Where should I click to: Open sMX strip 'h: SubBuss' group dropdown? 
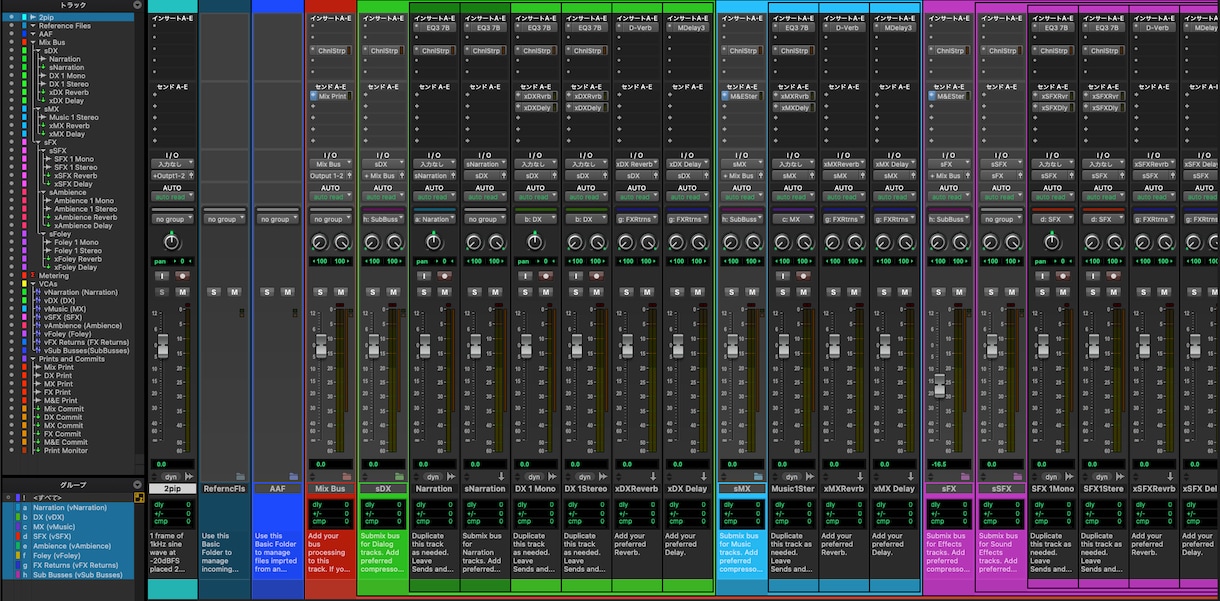click(741, 219)
